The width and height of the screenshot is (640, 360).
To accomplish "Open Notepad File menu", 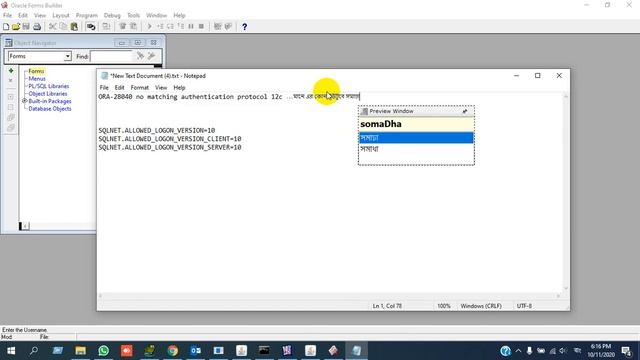I will pyautogui.click(x=104, y=87).
